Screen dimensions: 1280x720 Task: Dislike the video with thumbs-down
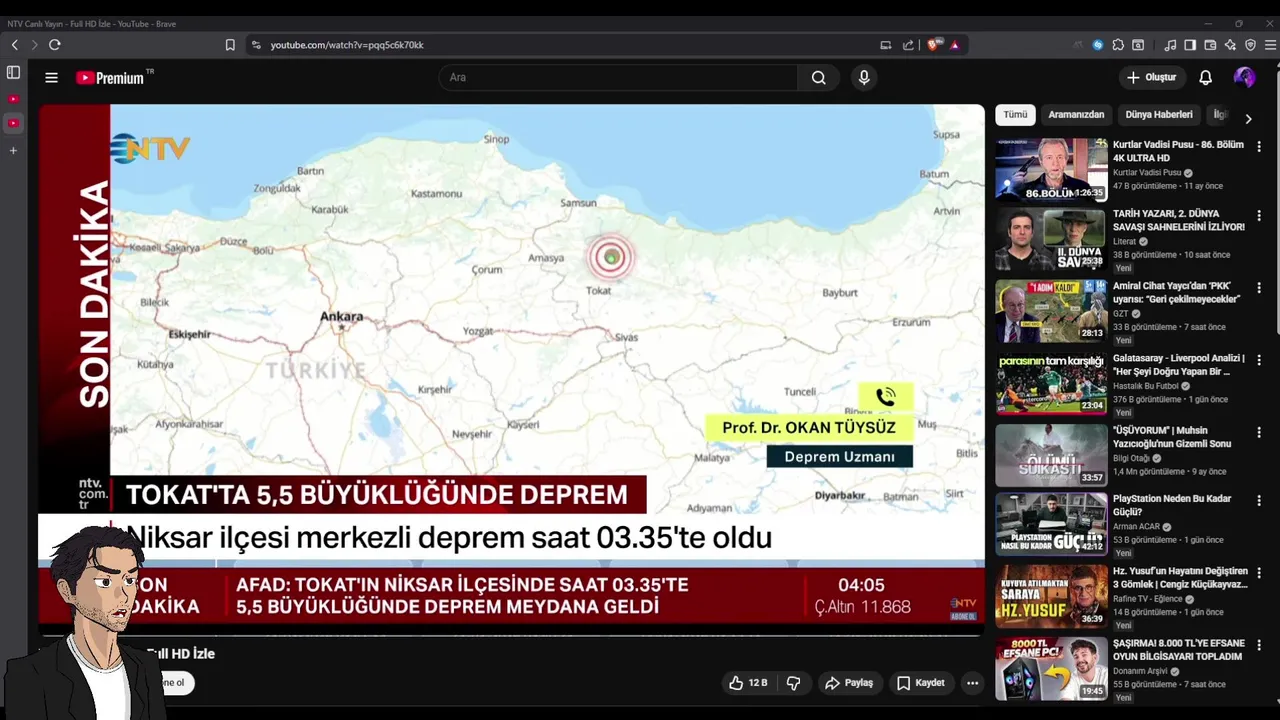tap(793, 683)
